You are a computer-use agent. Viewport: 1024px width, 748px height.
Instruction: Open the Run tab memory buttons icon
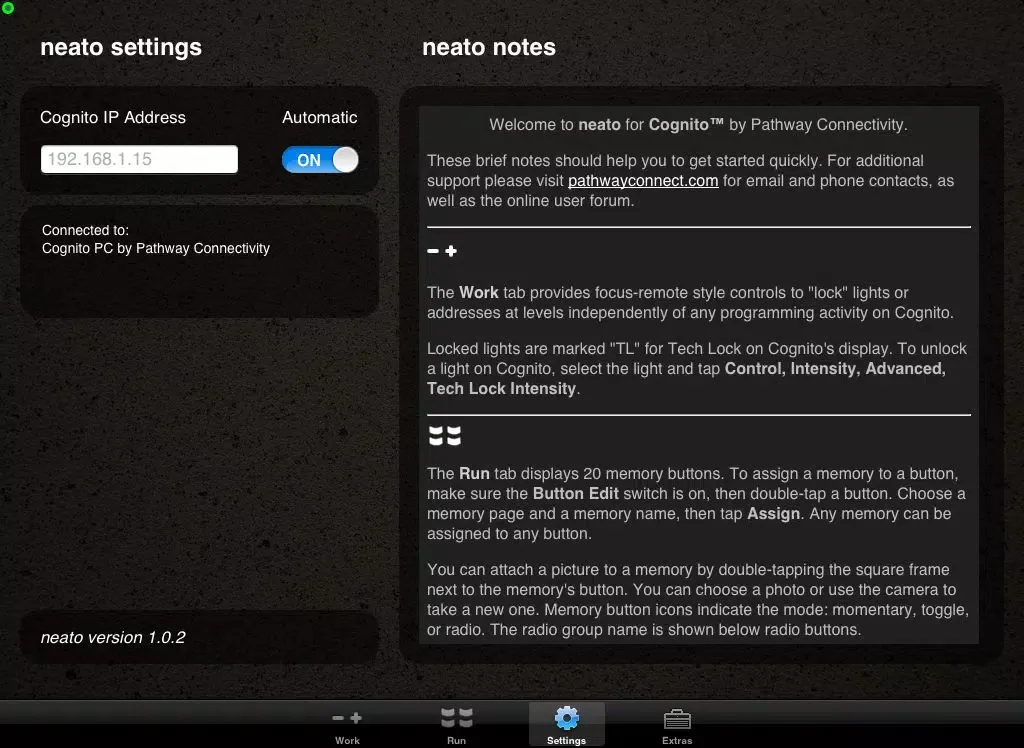click(456, 717)
